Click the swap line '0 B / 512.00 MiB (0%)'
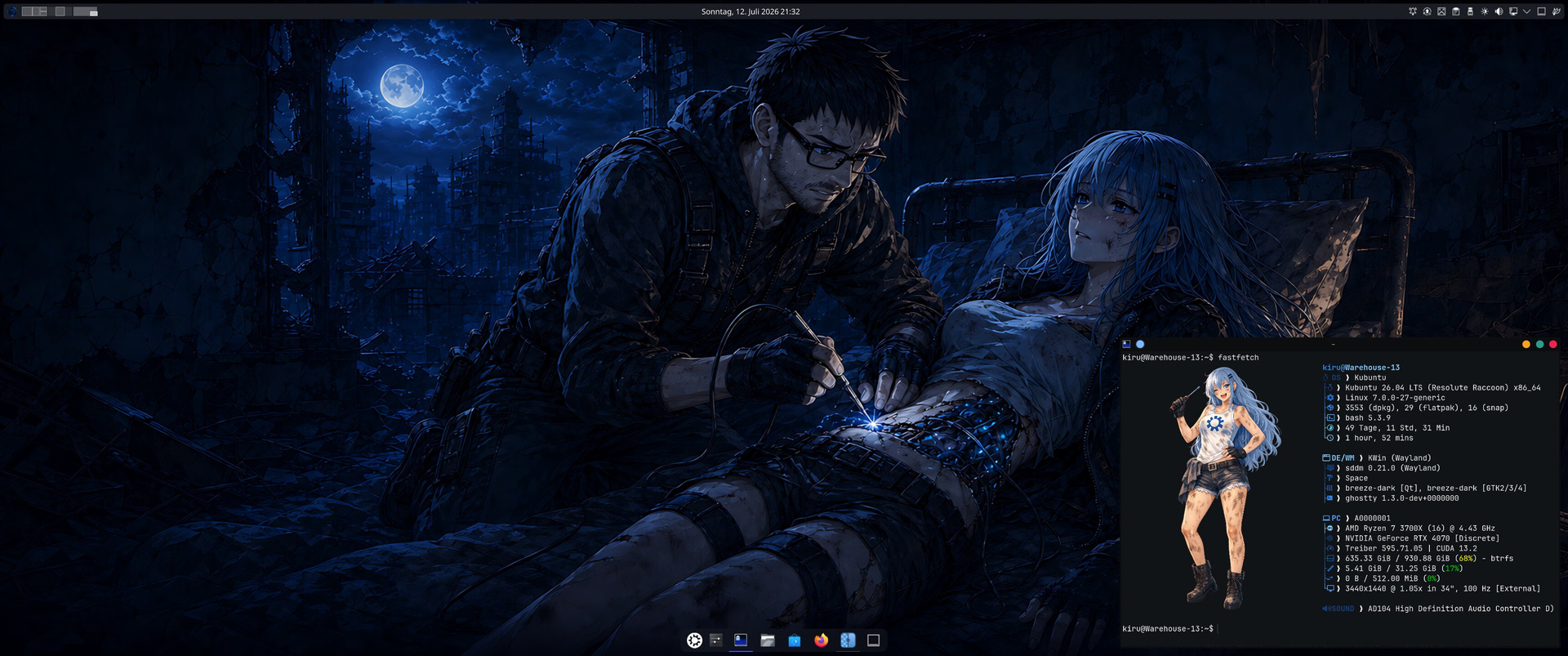 [1392, 578]
